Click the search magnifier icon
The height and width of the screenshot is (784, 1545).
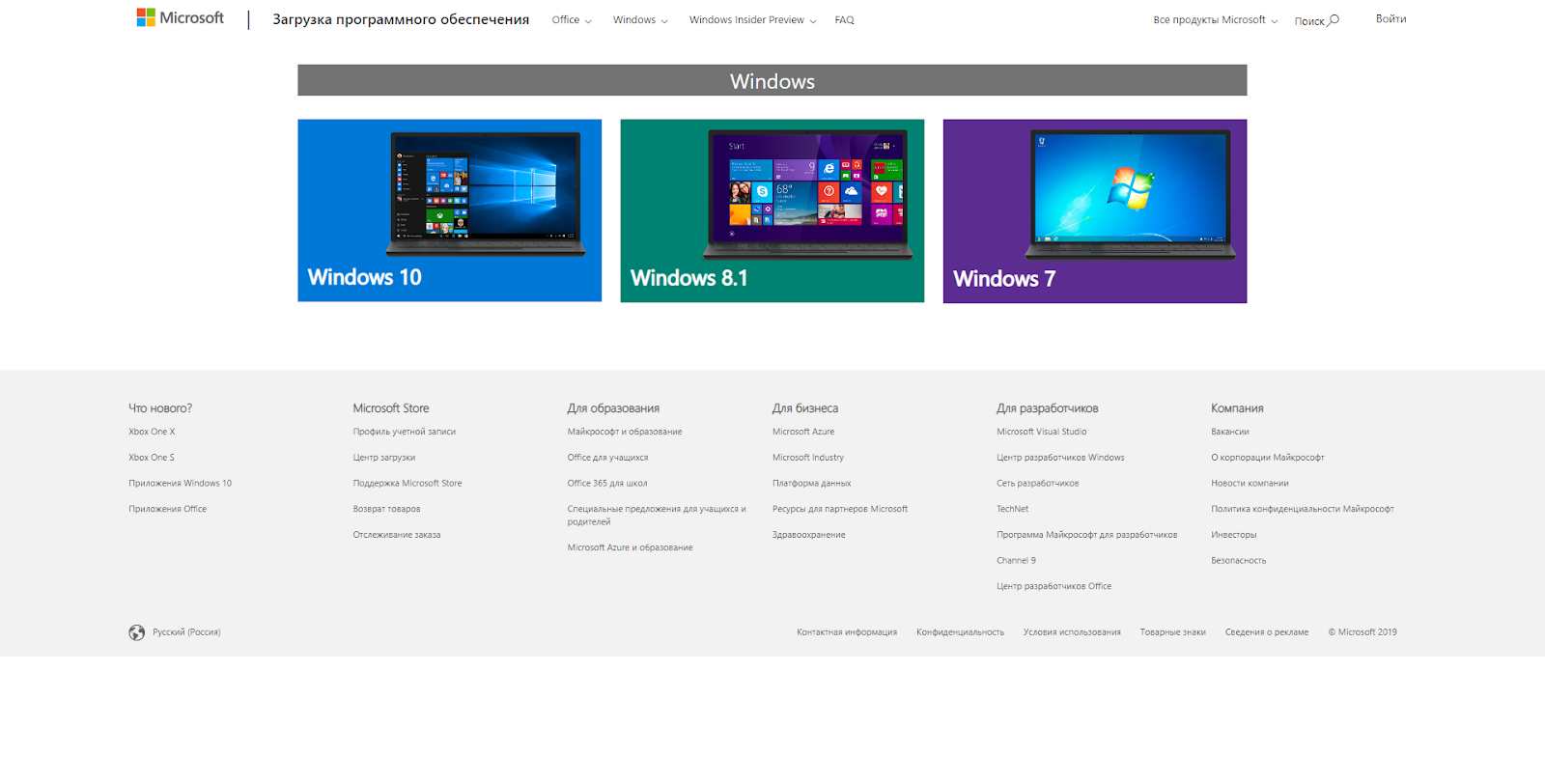tap(1334, 20)
